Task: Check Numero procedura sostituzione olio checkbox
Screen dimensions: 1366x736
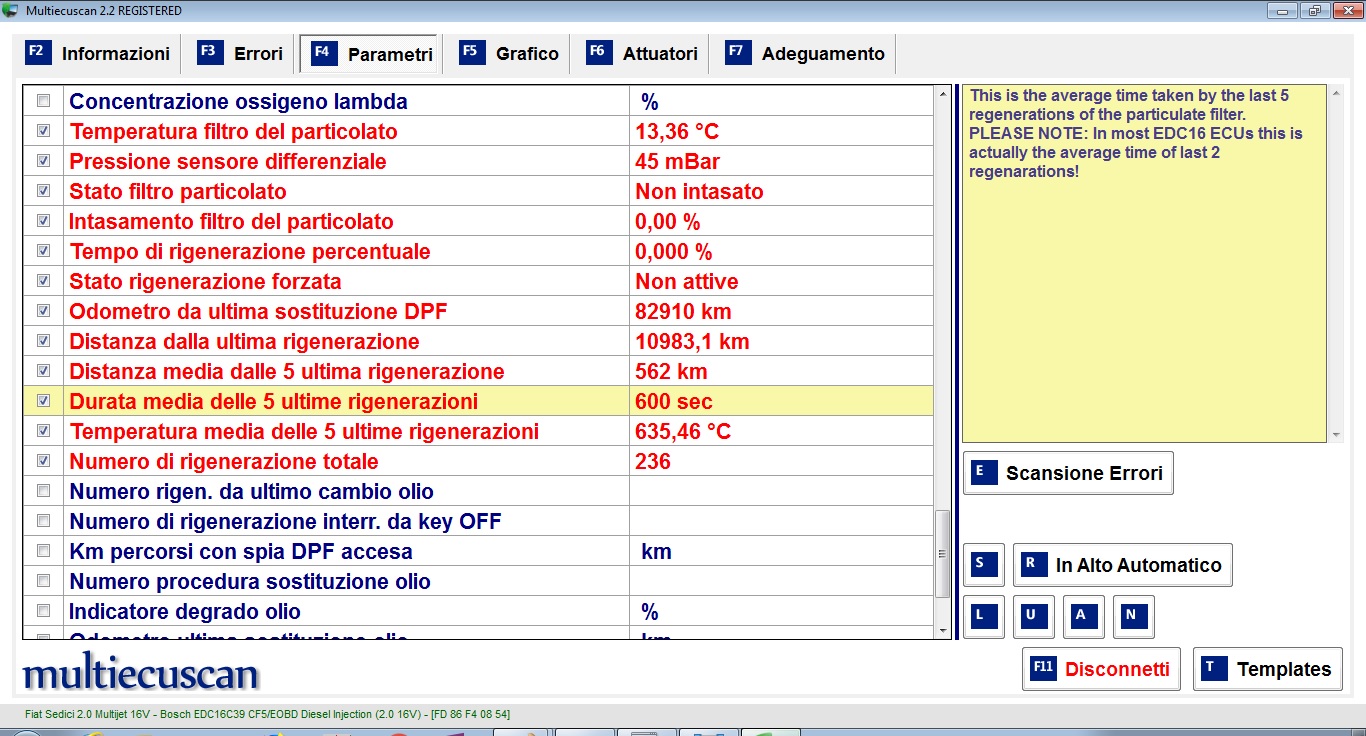Action: [x=43, y=581]
